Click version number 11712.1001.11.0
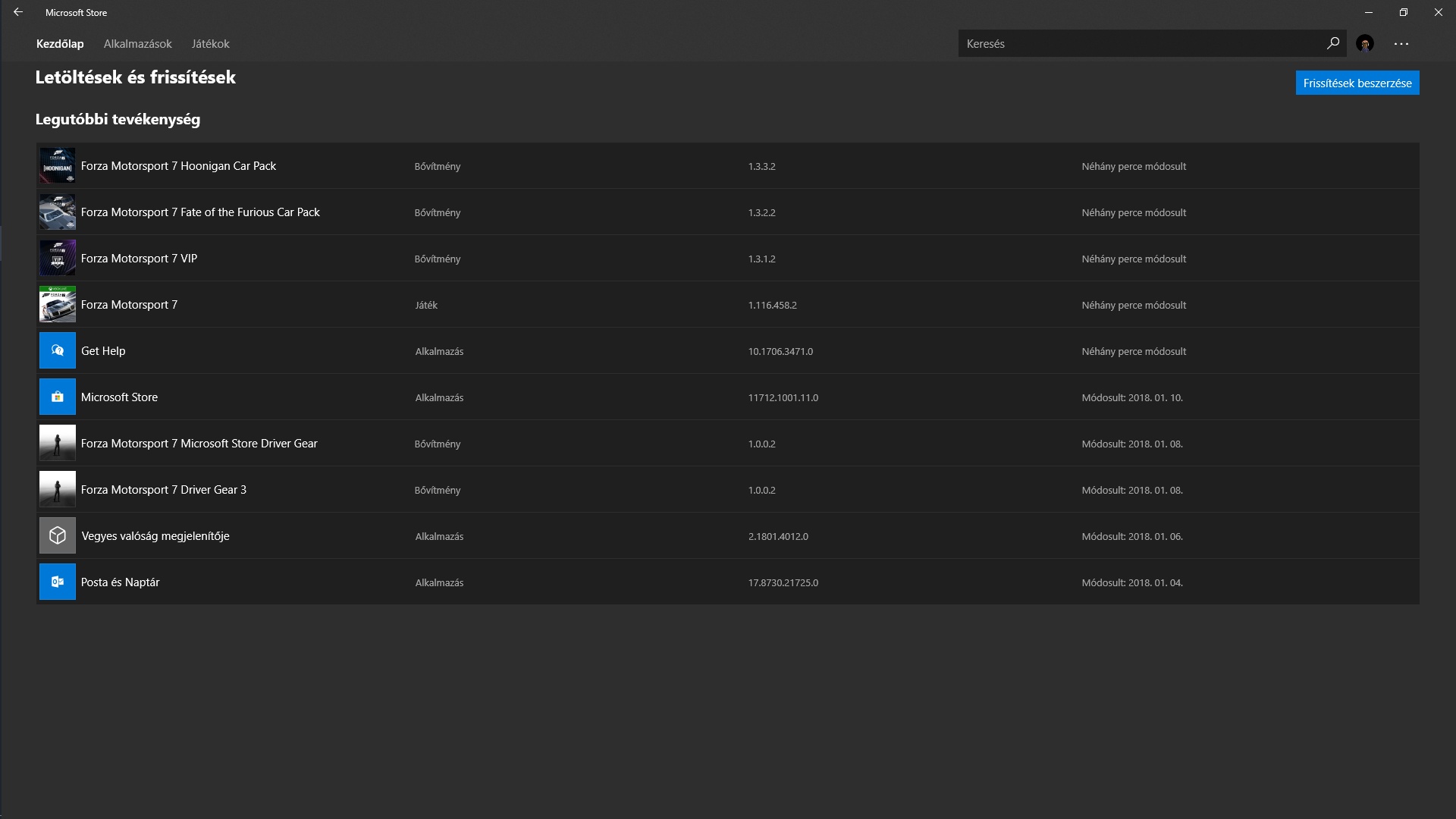The width and height of the screenshot is (1456, 819). click(x=783, y=397)
